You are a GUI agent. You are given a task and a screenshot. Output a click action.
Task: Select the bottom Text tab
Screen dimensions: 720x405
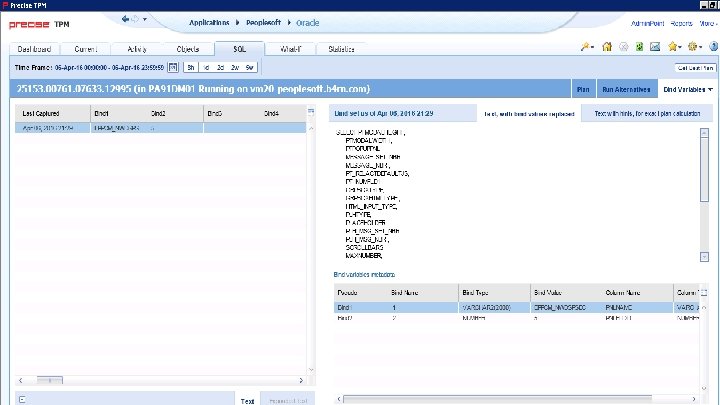pyautogui.click(x=247, y=401)
